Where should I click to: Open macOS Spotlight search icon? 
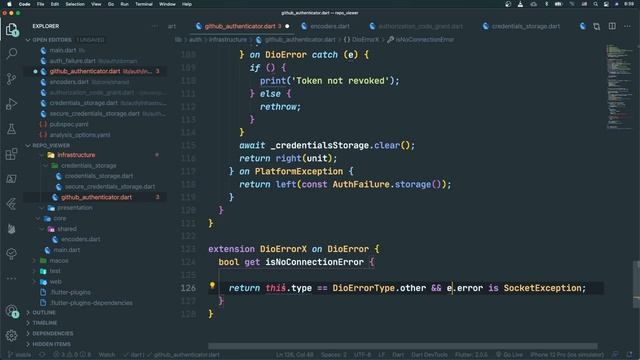[596, 4]
